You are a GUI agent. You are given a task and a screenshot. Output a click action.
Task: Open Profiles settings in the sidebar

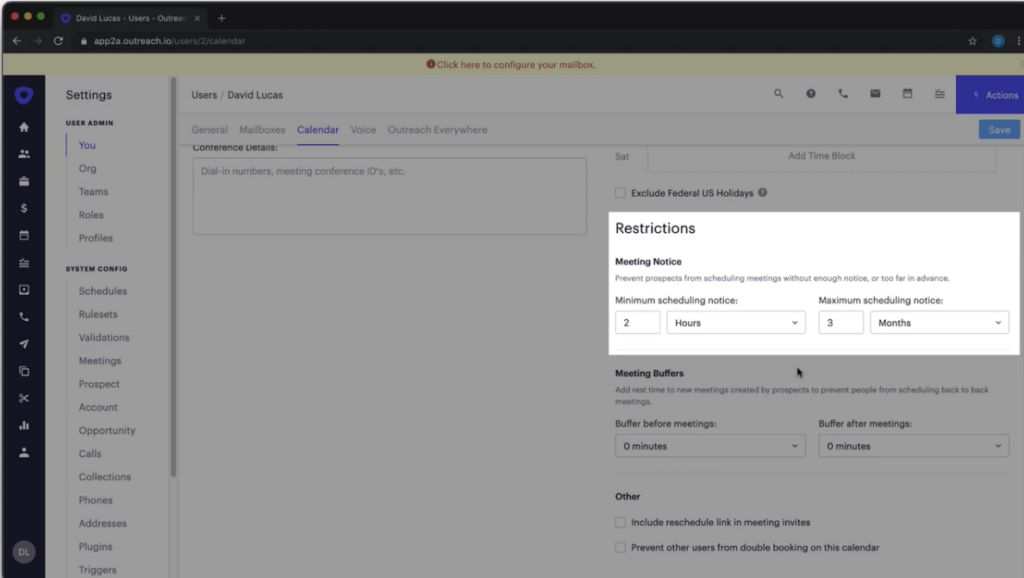click(x=95, y=238)
